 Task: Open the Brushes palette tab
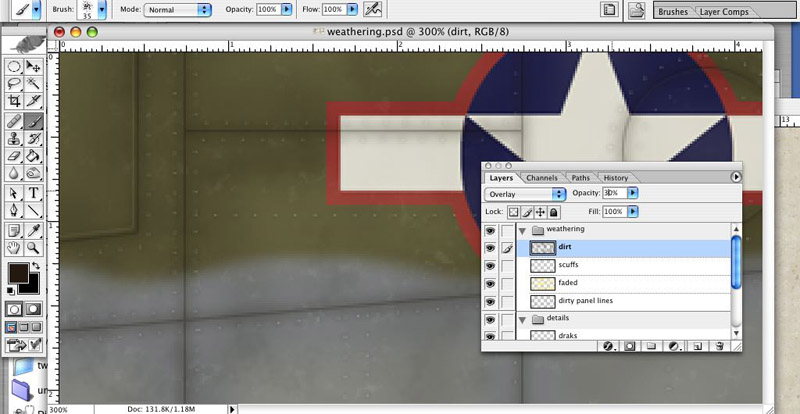(673, 12)
